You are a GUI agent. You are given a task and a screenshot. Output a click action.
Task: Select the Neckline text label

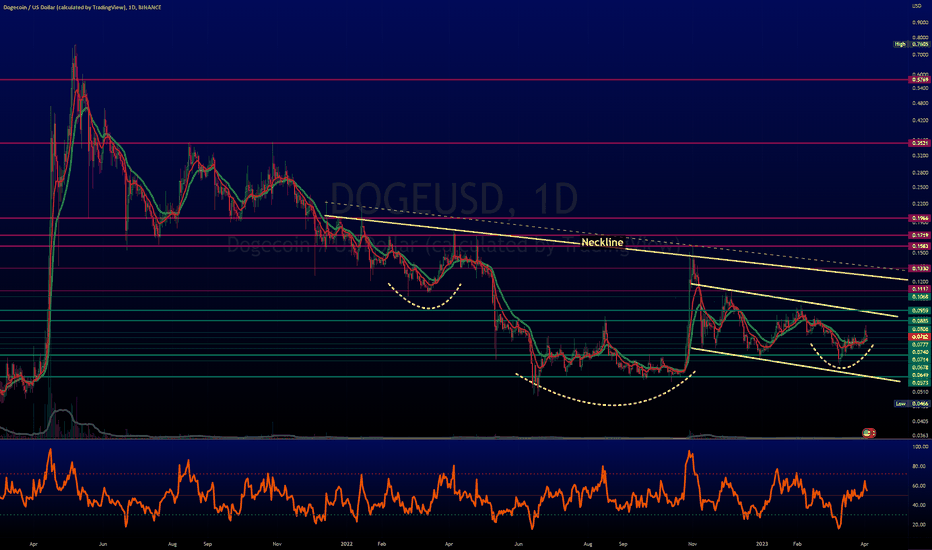click(602, 242)
